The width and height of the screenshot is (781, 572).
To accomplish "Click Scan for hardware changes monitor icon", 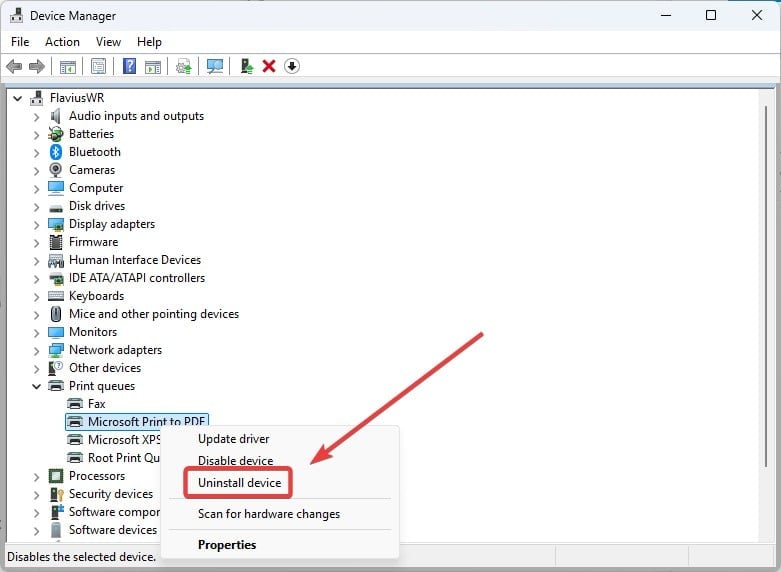I will point(215,66).
